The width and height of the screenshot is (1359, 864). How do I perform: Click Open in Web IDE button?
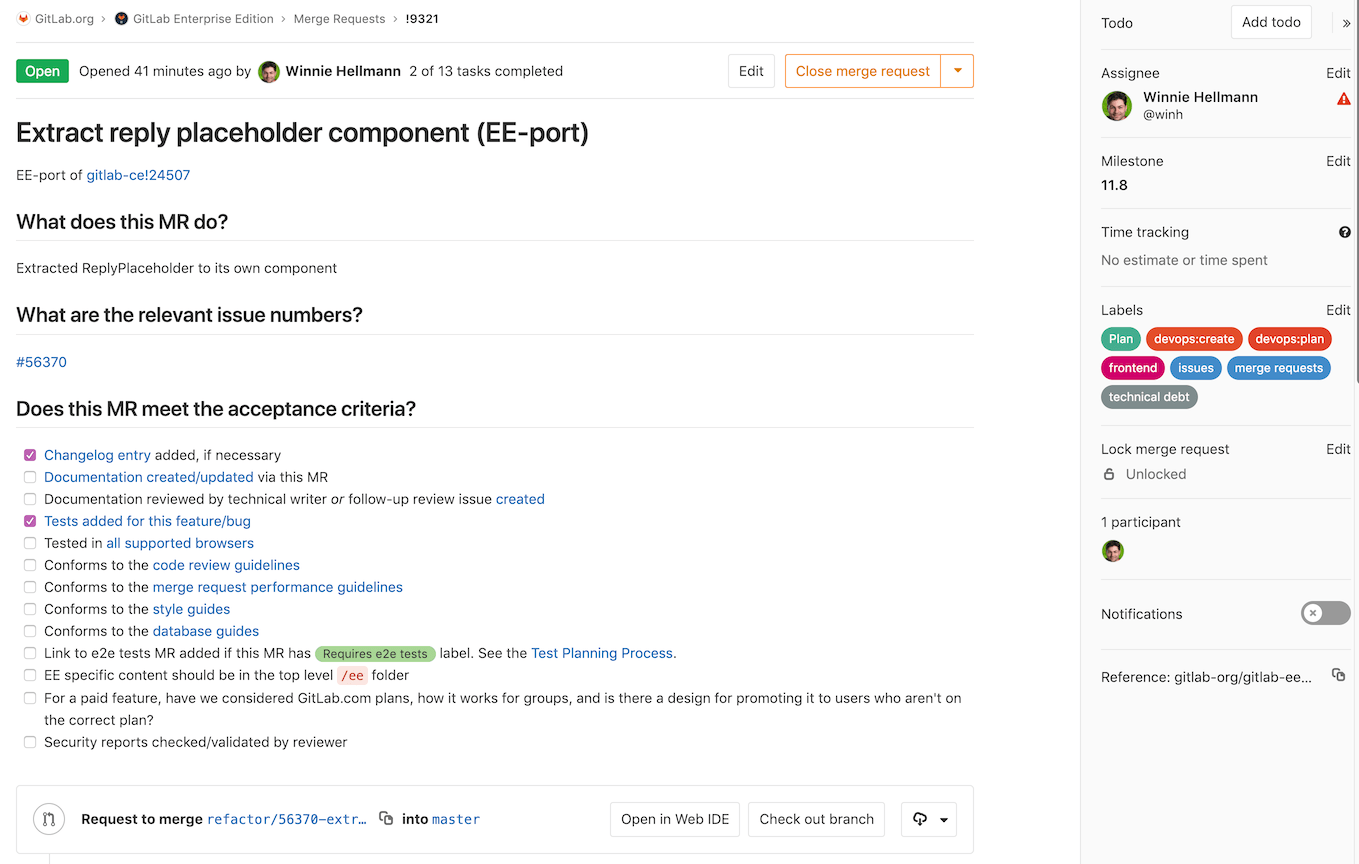pos(677,819)
